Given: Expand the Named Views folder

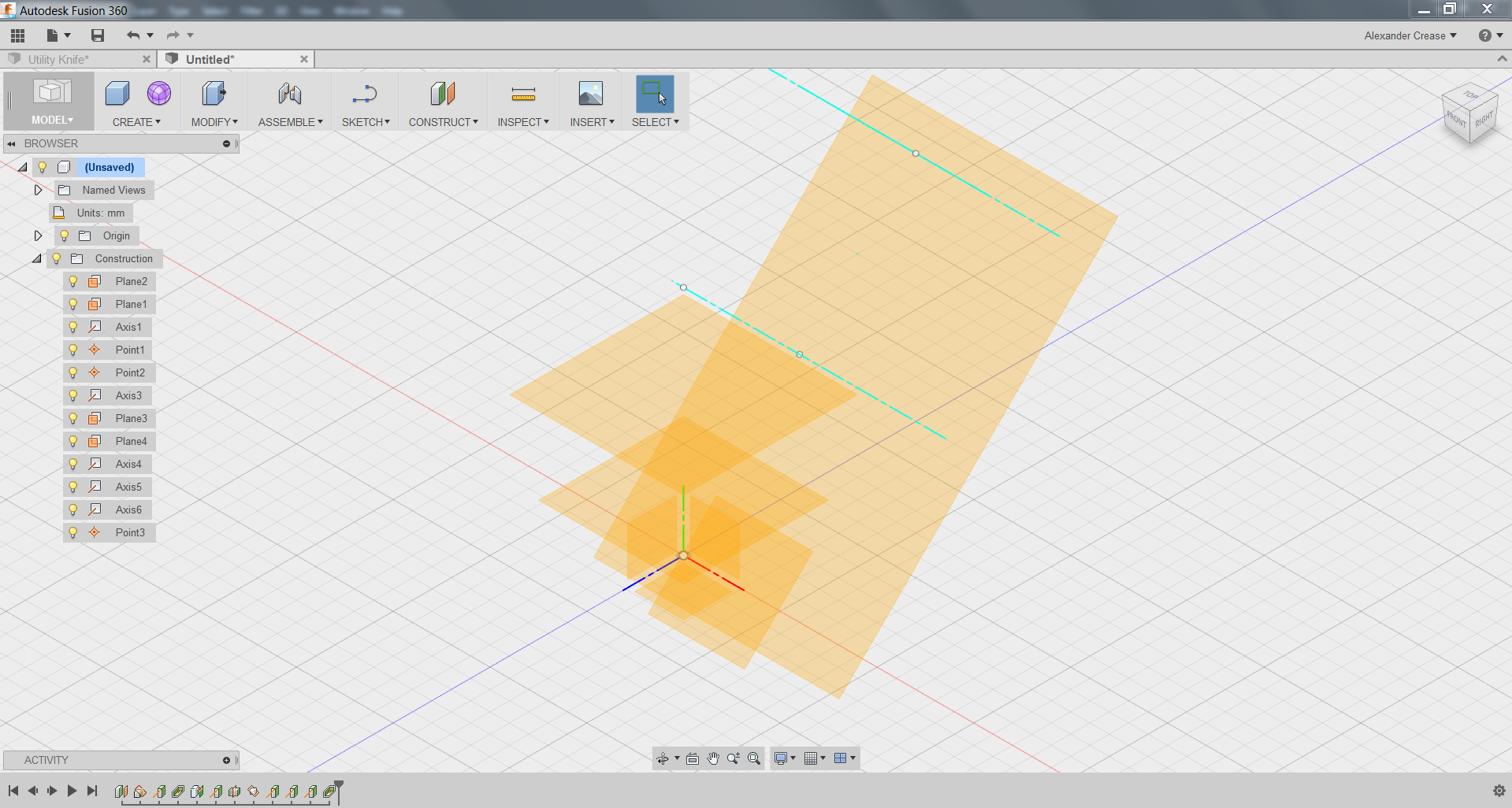Looking at the screenshot, I should pyautogui.click(x=38, y=190).
